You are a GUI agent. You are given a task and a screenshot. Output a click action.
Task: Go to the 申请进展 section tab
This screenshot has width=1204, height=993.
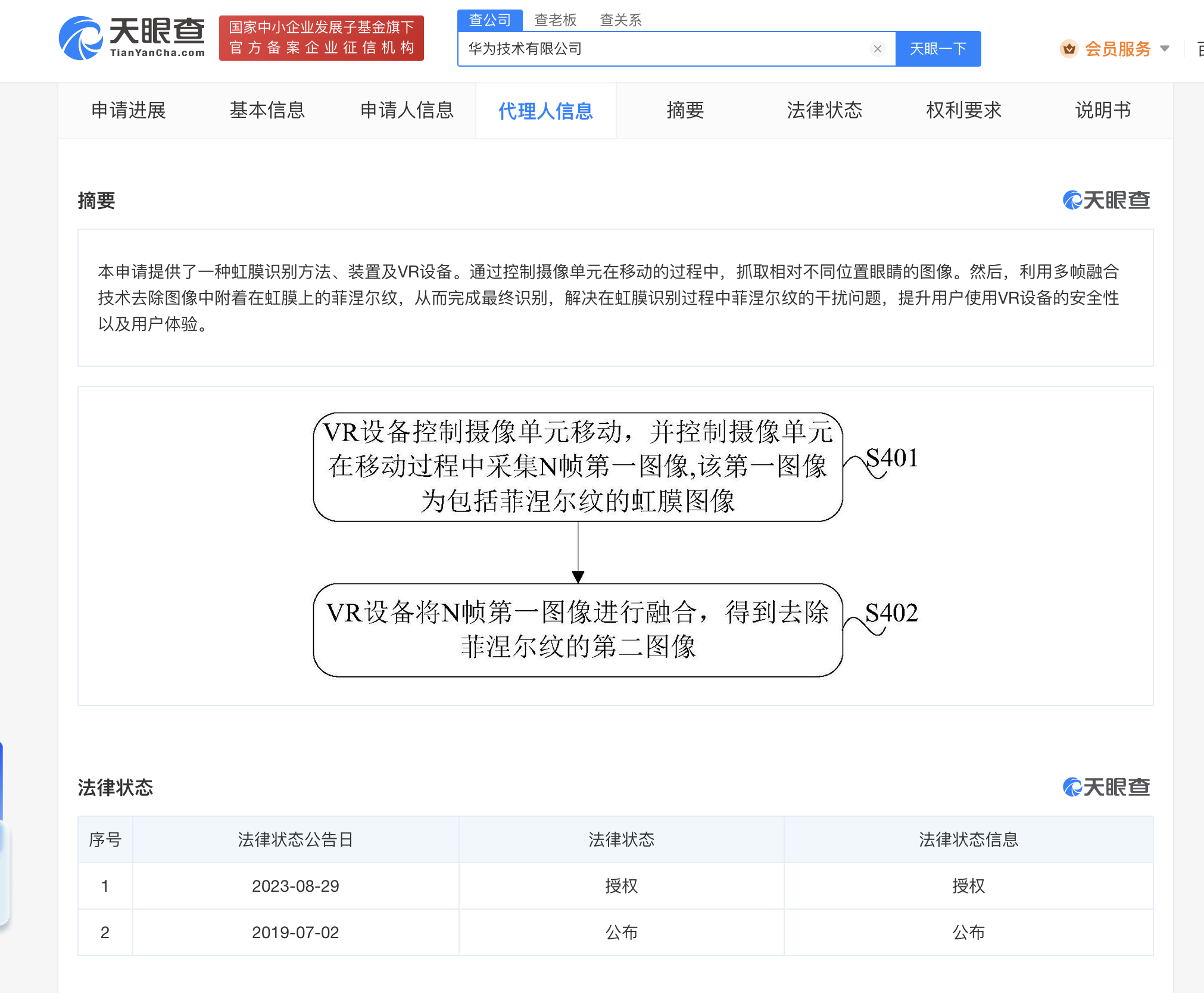128,111
